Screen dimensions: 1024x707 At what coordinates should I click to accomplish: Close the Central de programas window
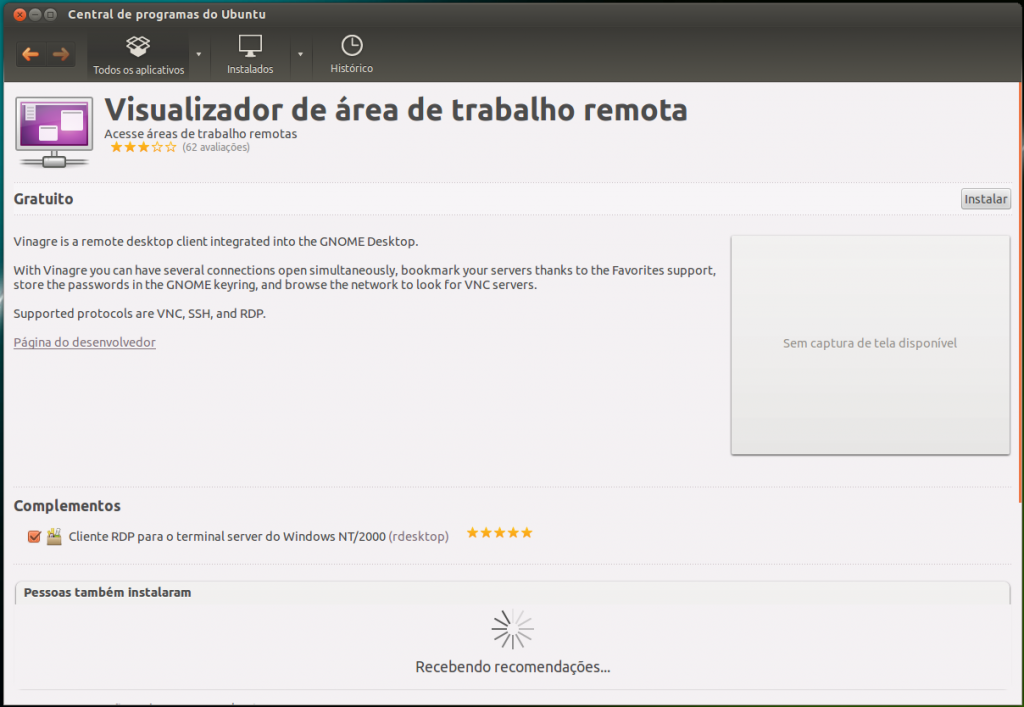20,14
